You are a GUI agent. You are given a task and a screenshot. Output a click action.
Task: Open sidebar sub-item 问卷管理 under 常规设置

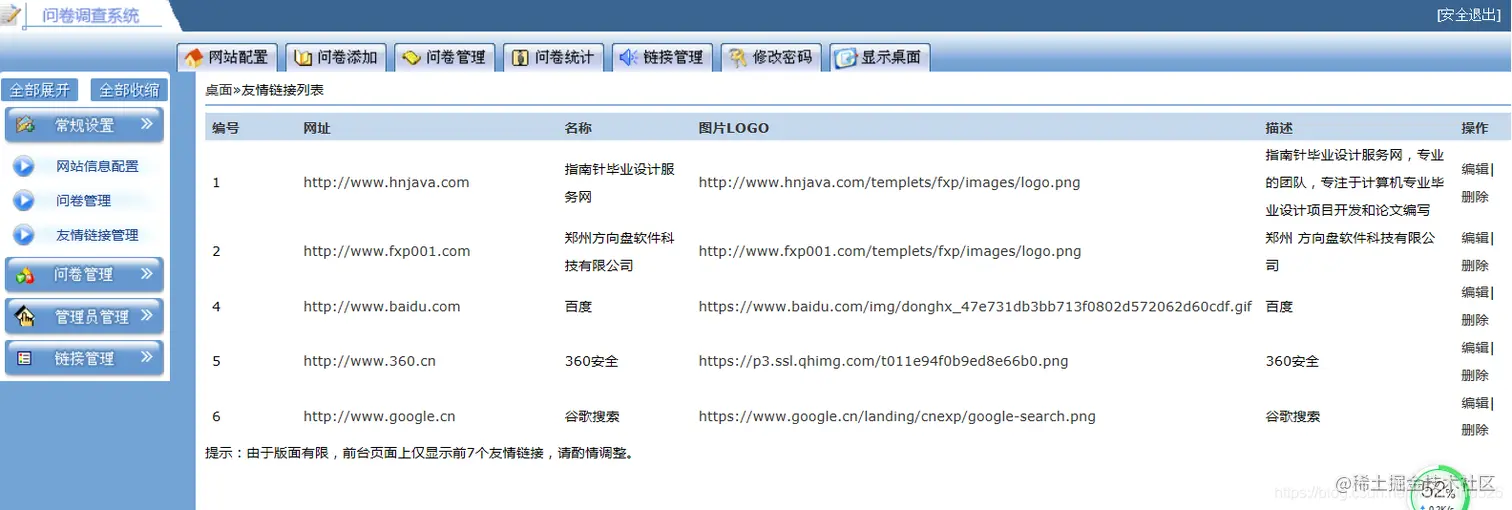click(83, 201)
